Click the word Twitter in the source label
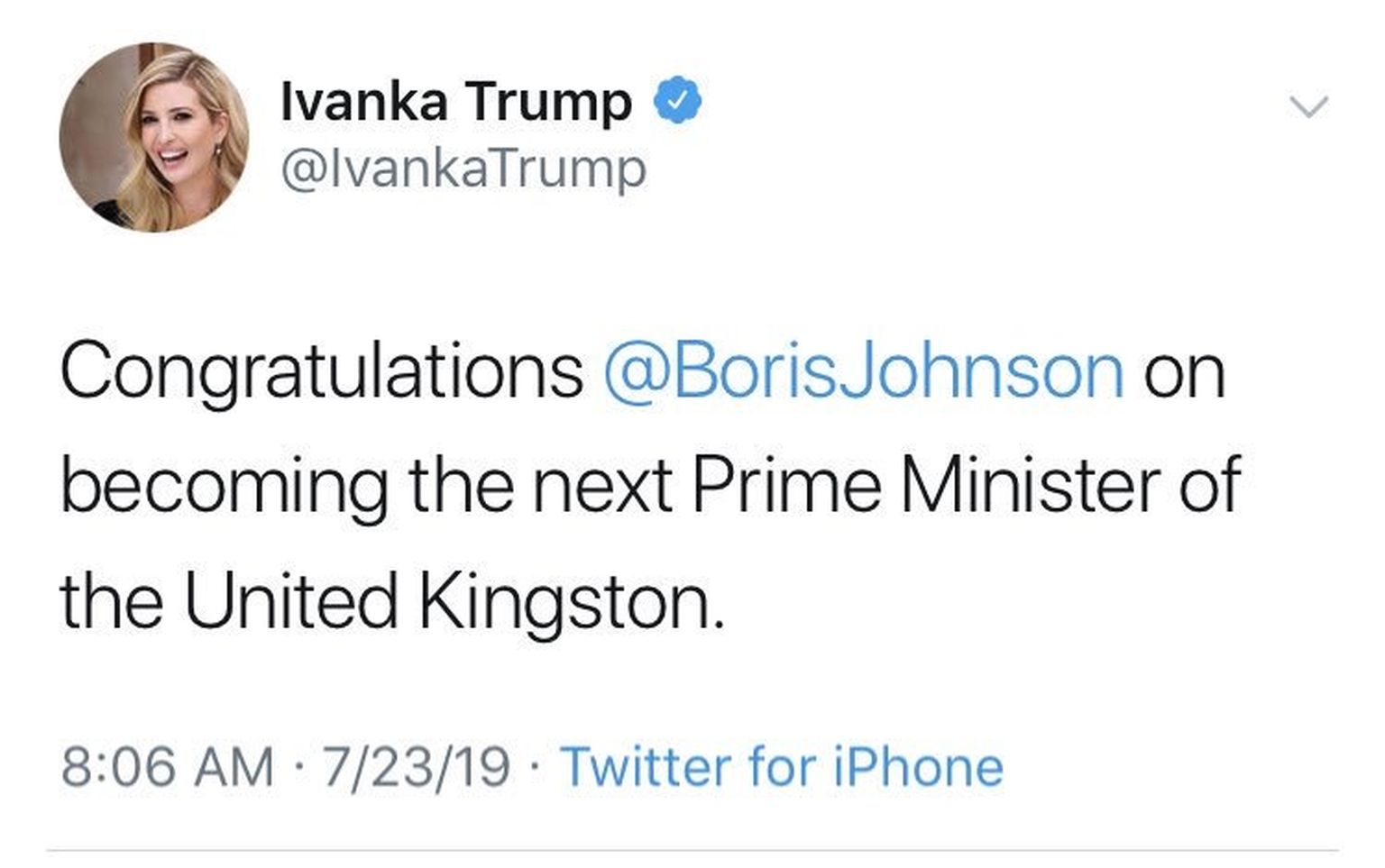The image size is (1385, 868). pyautogui.click(x=646, y=767)
